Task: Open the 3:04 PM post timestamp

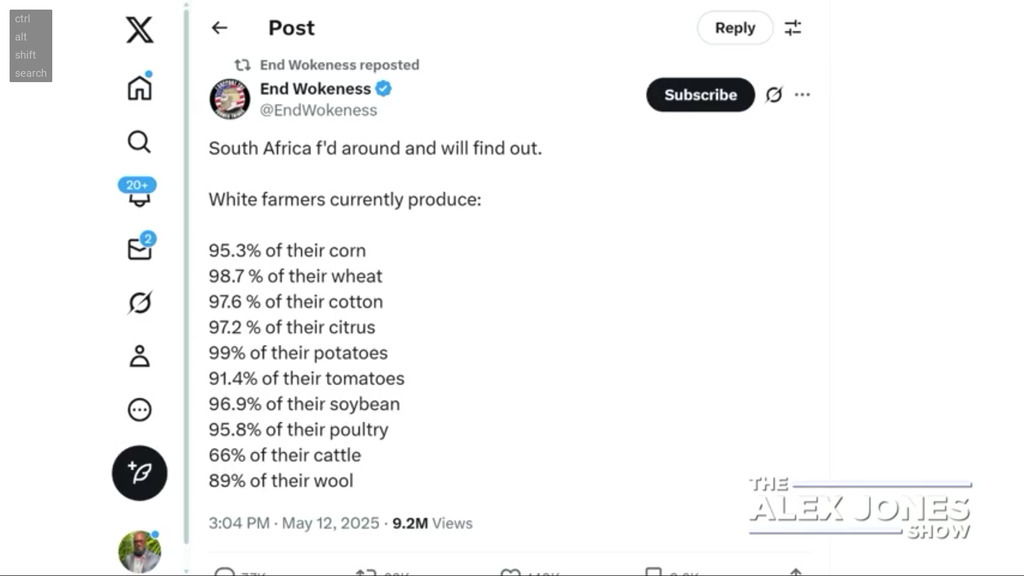Action: 238,523
